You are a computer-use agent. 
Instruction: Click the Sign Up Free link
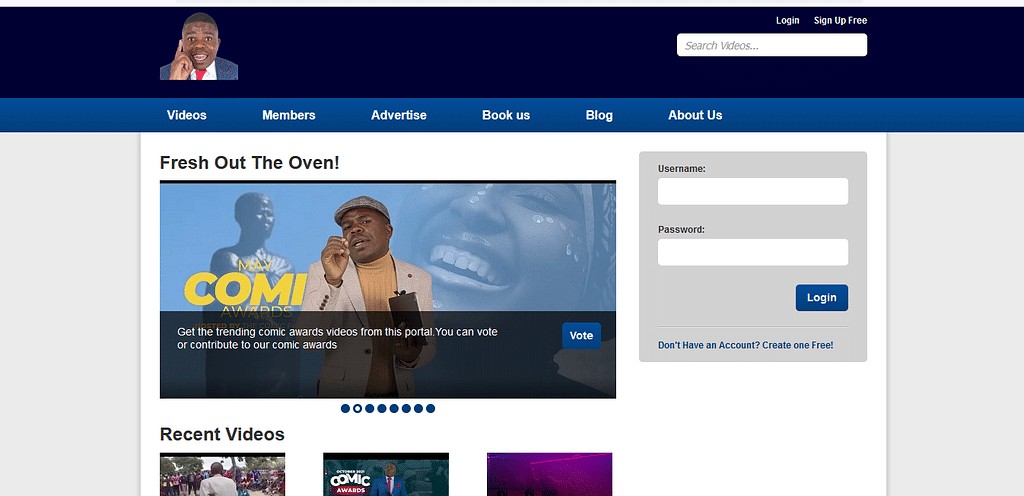840,20
